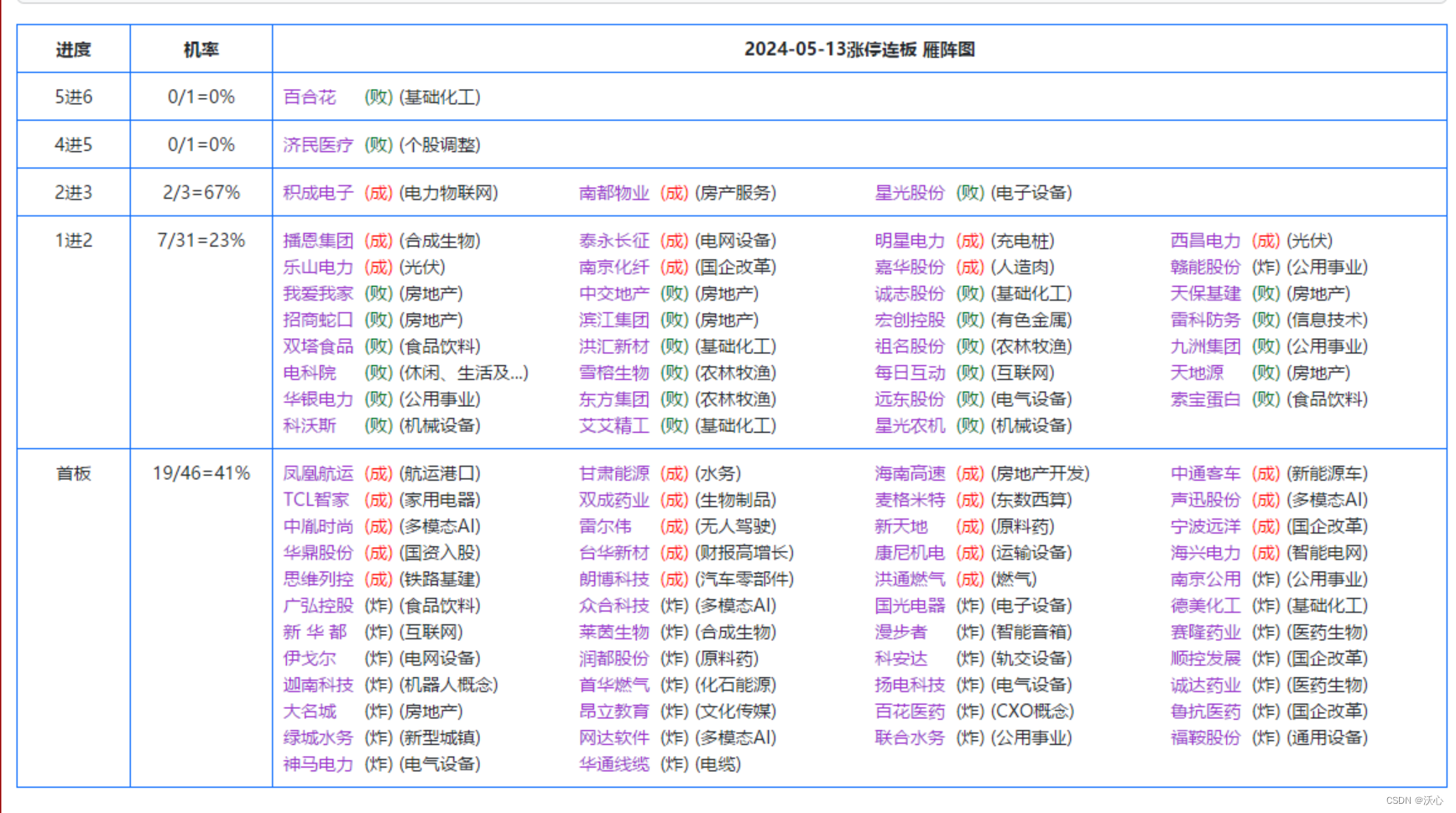
Task: Open the 明星电力 stock link
Action: 910,241
